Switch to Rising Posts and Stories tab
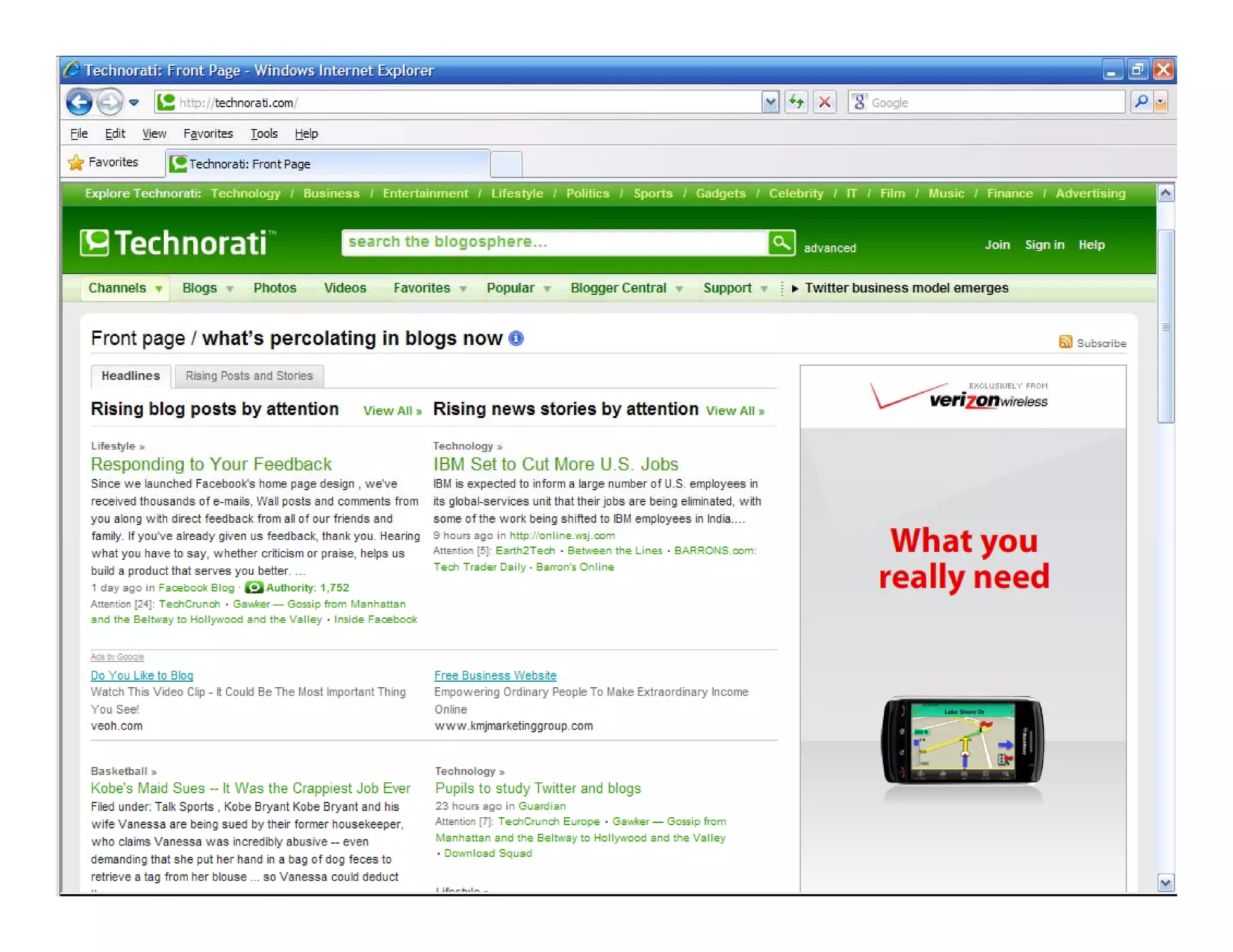 coord(249,376)
